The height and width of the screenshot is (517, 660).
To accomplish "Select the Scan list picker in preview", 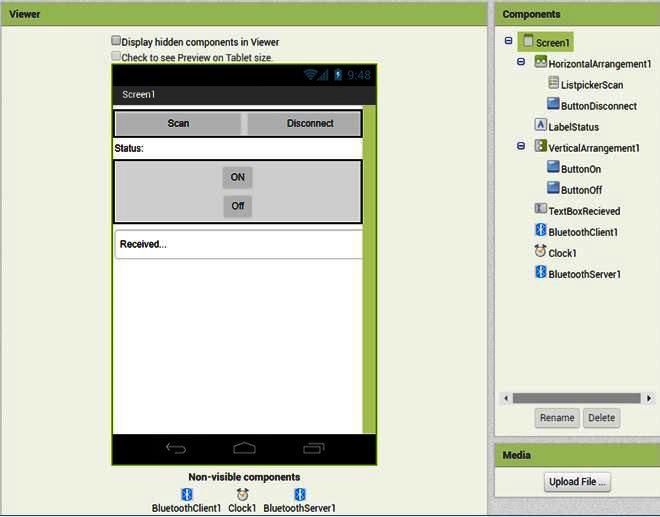I will 178,123.
